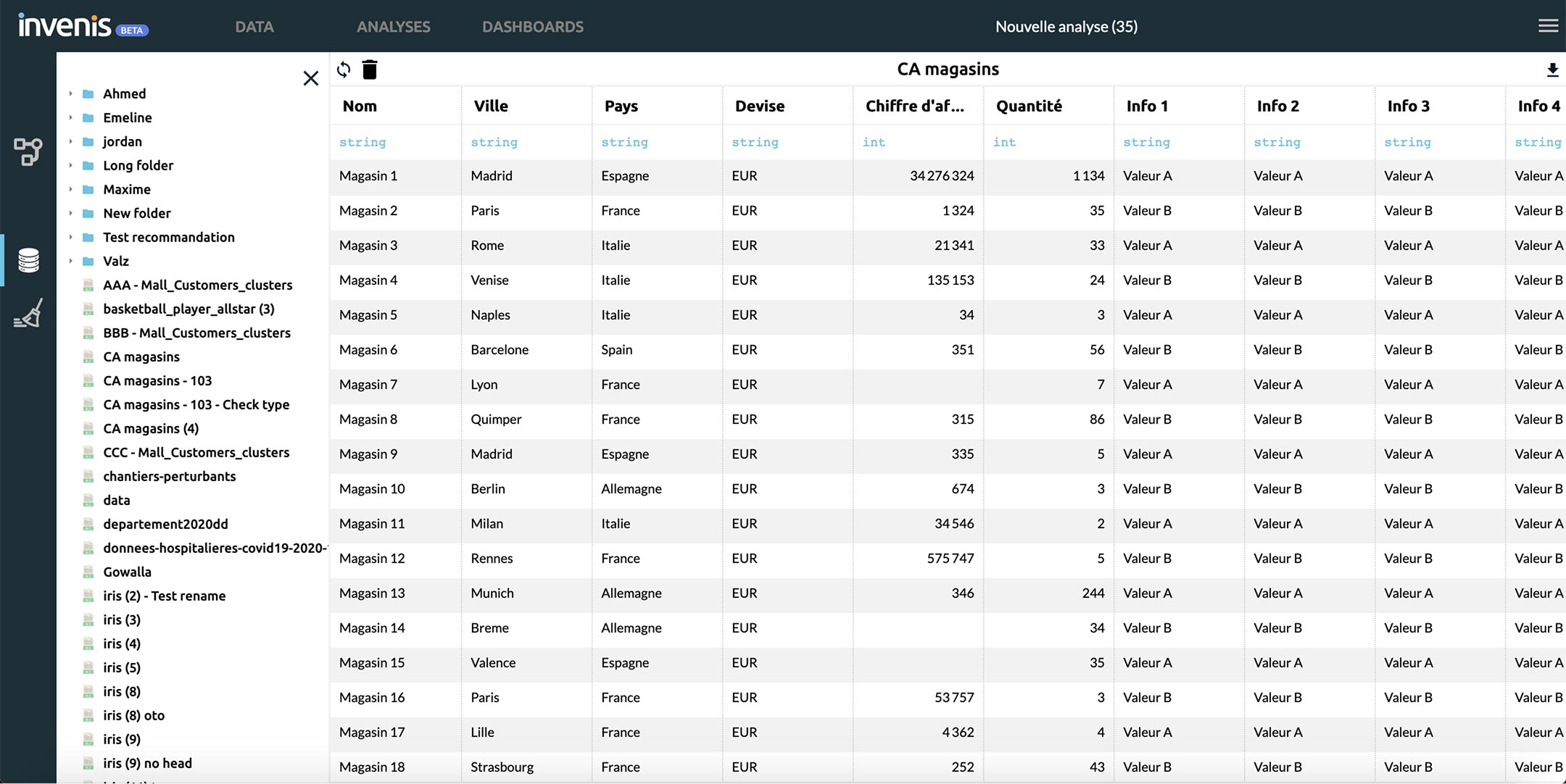Expand the Ahmed folder
1566x784 pixels.
(x=70, y=93)
